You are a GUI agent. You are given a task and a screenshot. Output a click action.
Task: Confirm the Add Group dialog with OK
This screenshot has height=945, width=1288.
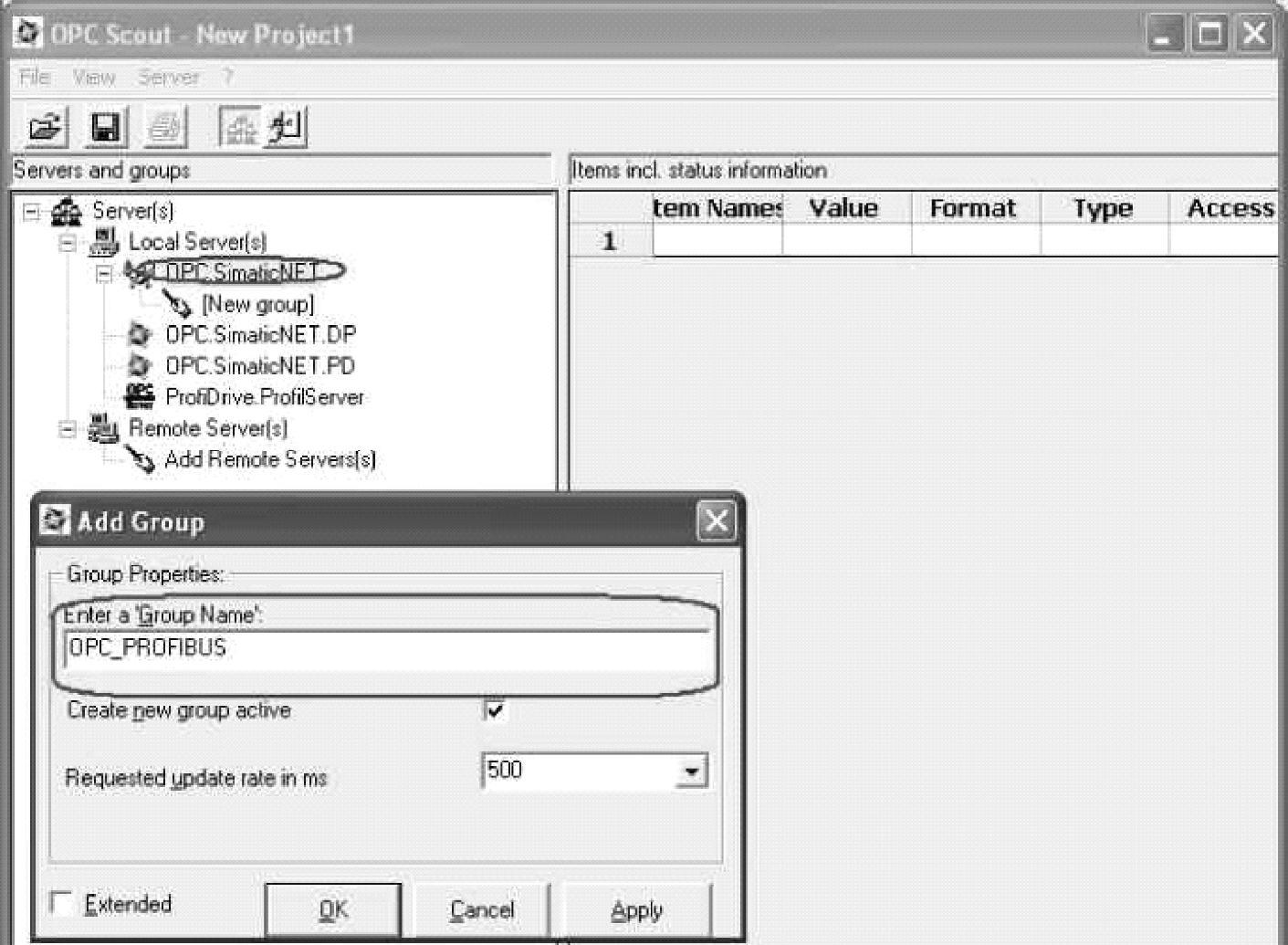coord(333,909)
